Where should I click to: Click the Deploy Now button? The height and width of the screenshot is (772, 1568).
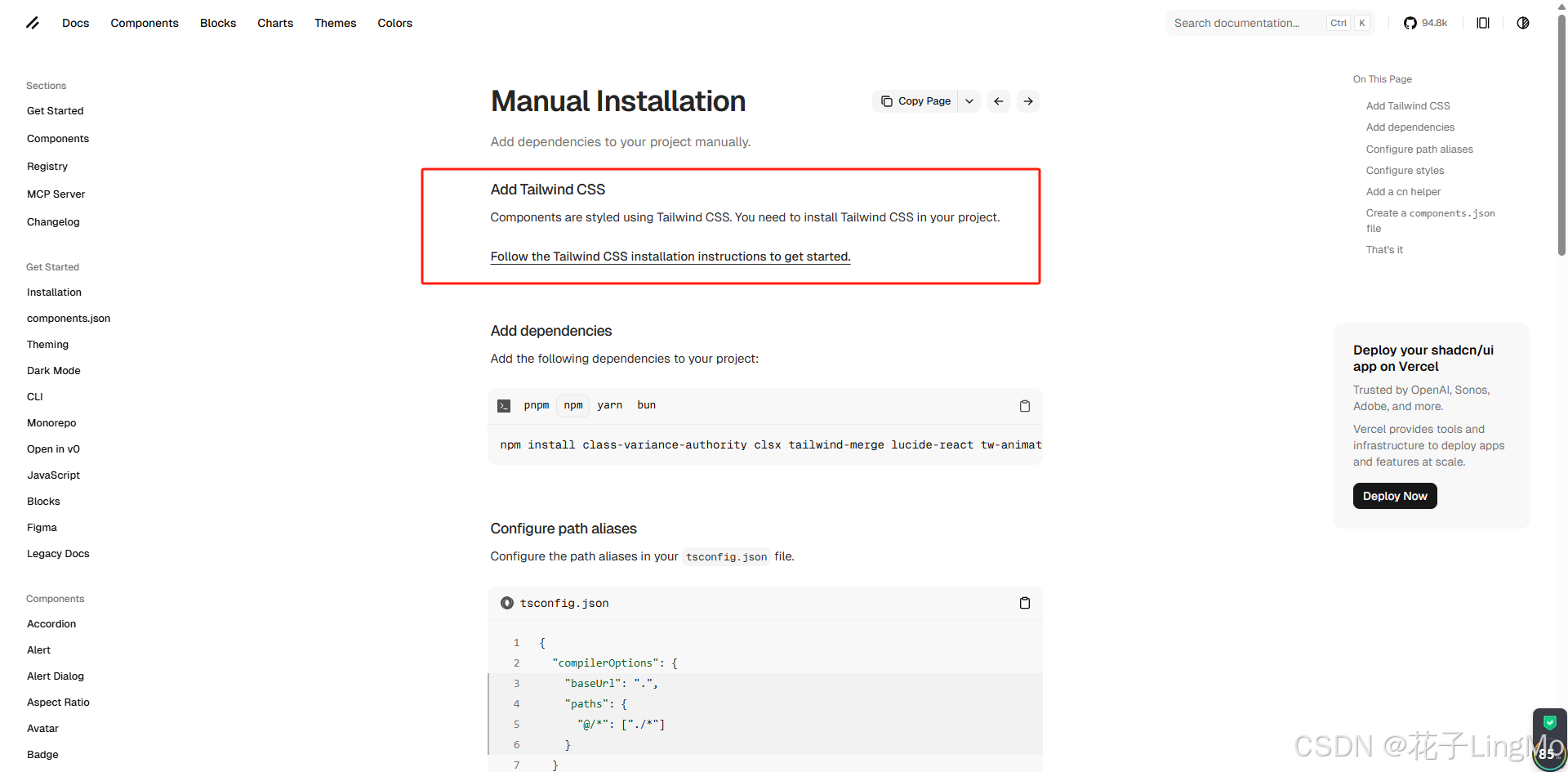click(x=1395, y=496)
